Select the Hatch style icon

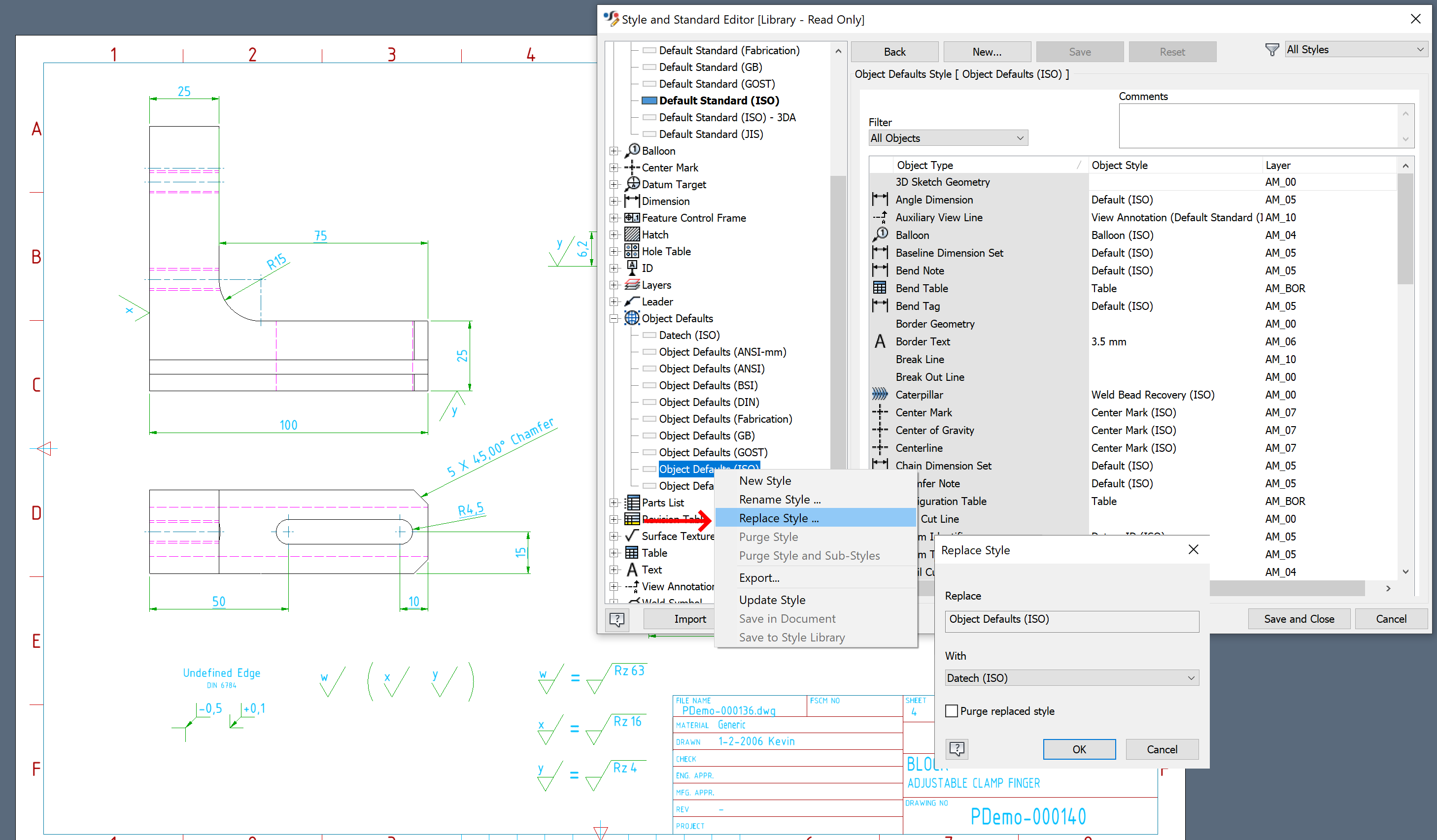631,234
